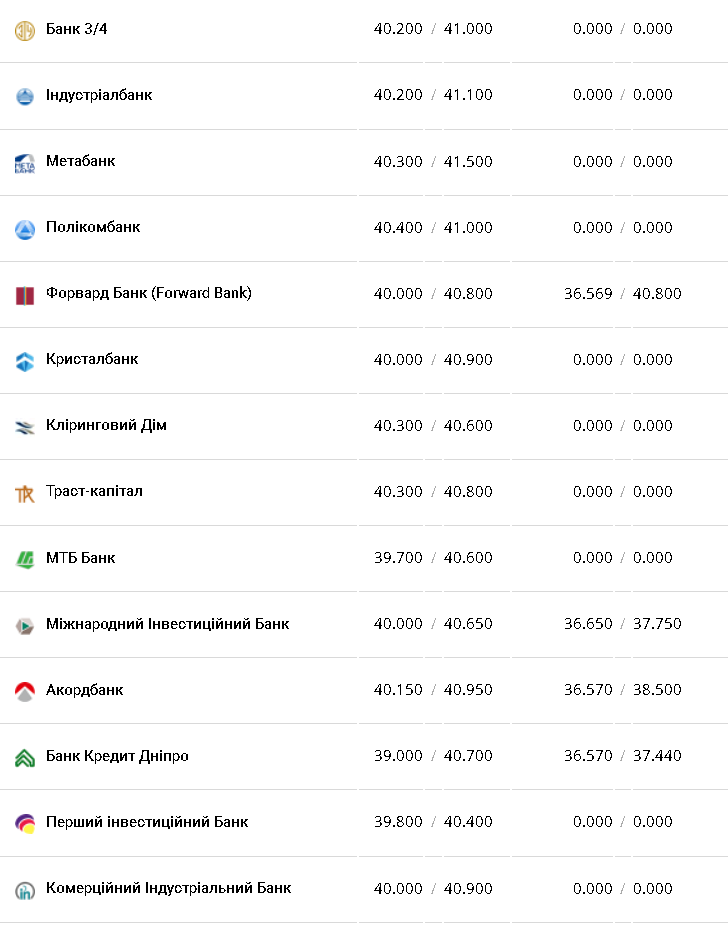This screenshot has height=925, width=728.
Task: Click the Траст-капітал TK logo icon
Action: pos(25,493)
